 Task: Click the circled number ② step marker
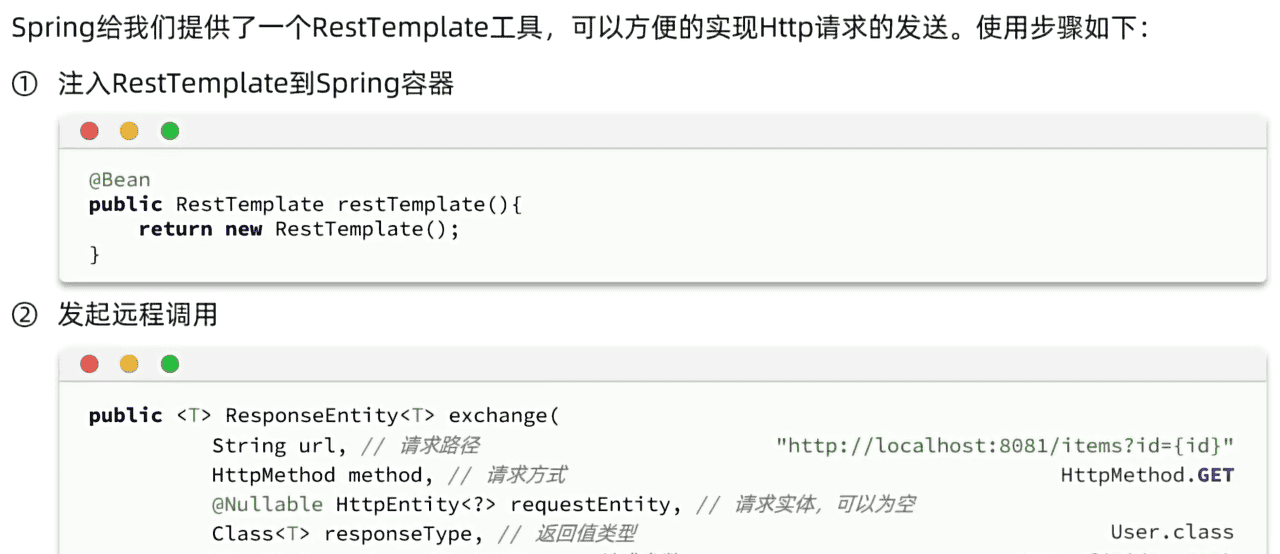coord(23,316)
